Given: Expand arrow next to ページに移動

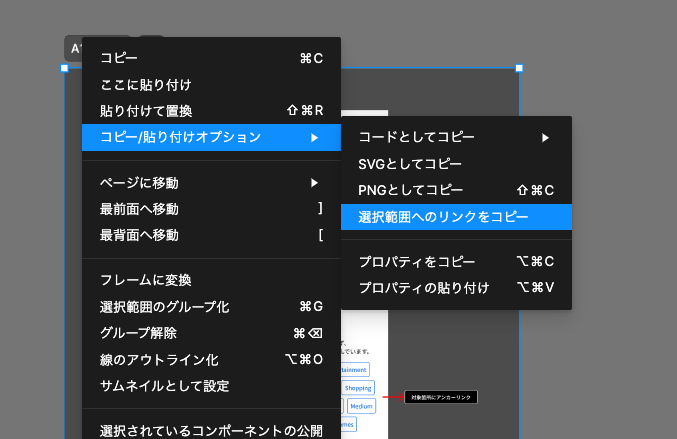Looking at the screenshot, I should coord(314,183).
